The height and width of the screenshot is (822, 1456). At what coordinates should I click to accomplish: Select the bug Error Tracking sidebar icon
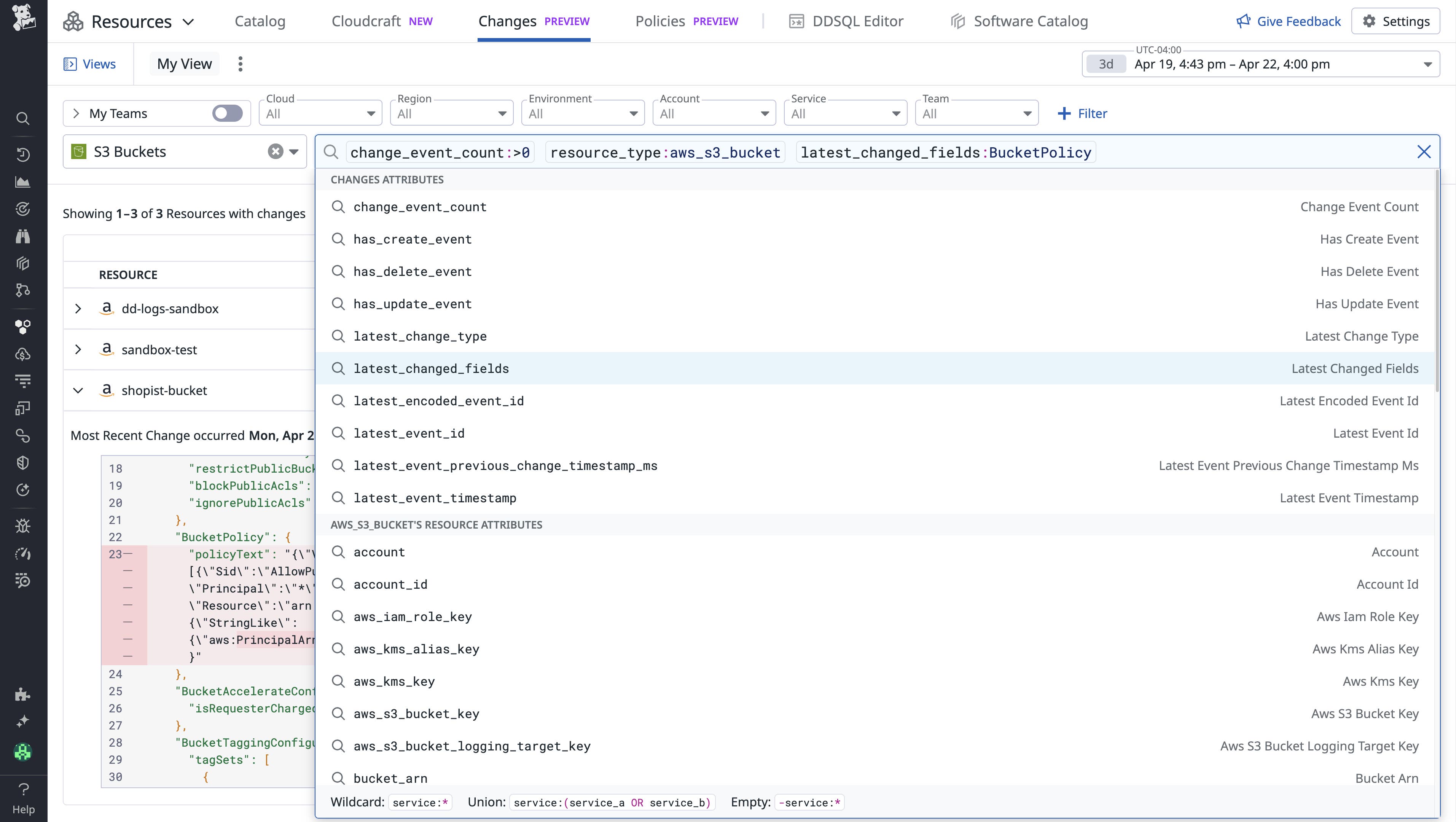tap(22, 525)
